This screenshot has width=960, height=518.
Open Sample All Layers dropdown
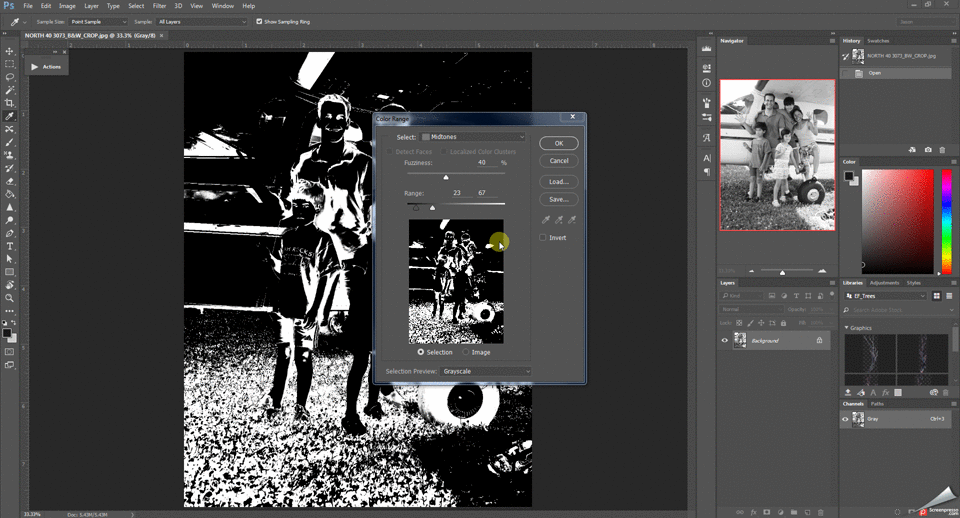point(201,21)
